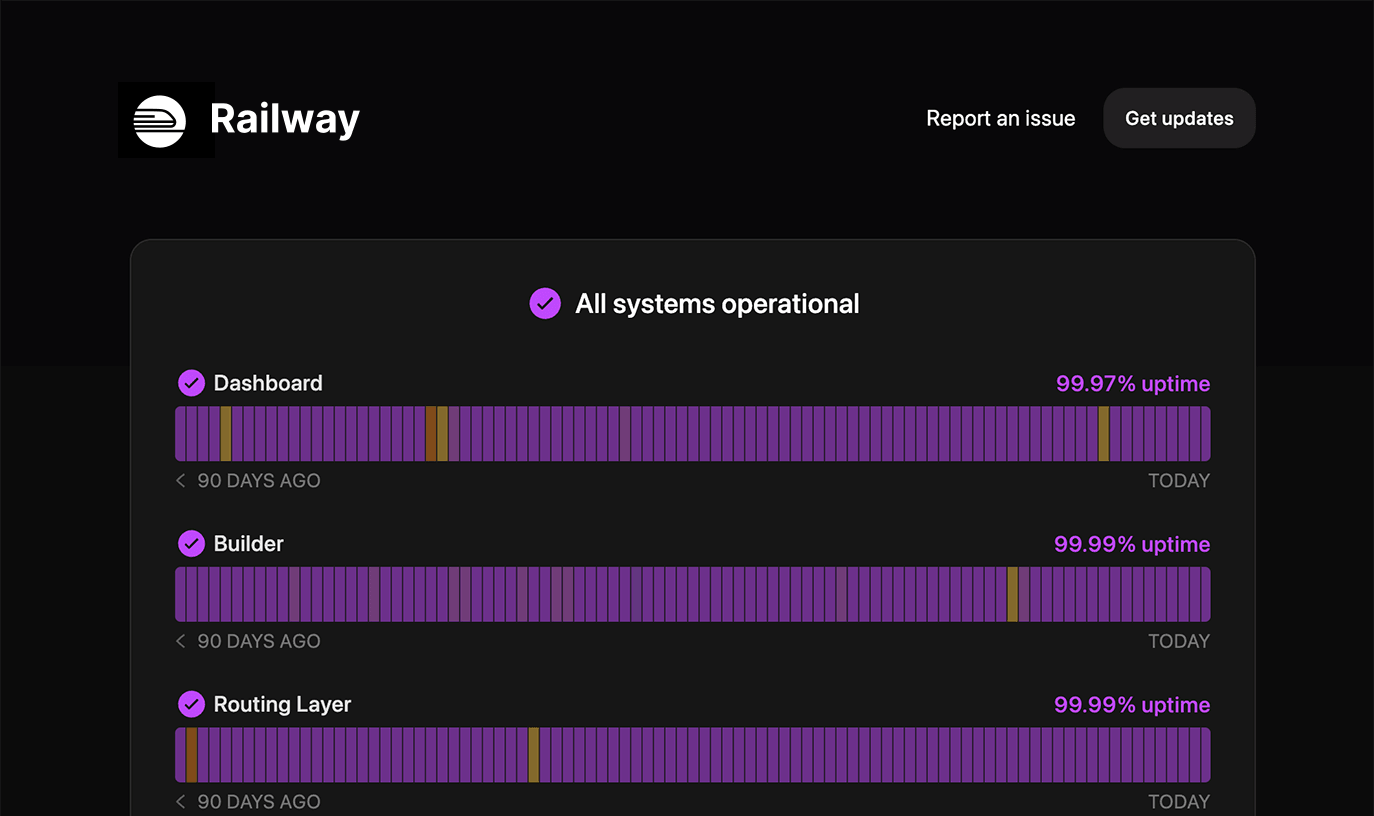
Task: Select the Routing Layer component label
Action: [282, 705]
